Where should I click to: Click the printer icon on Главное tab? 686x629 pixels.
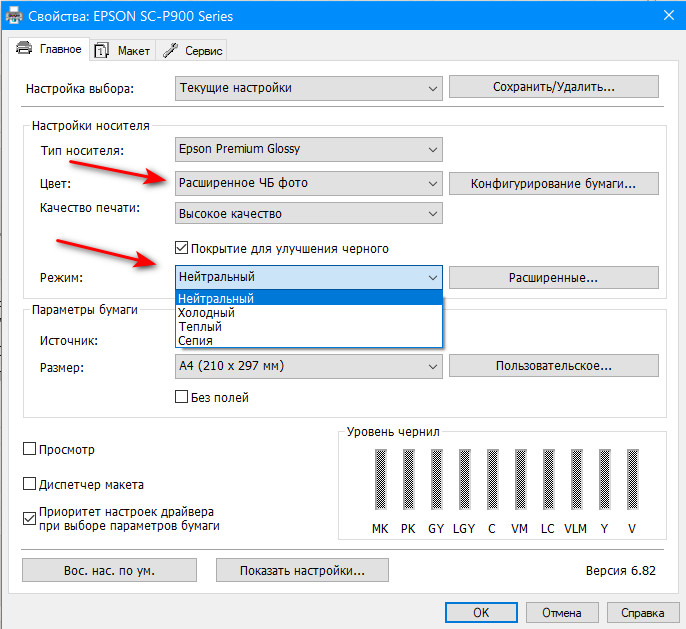tap(24, 48)
